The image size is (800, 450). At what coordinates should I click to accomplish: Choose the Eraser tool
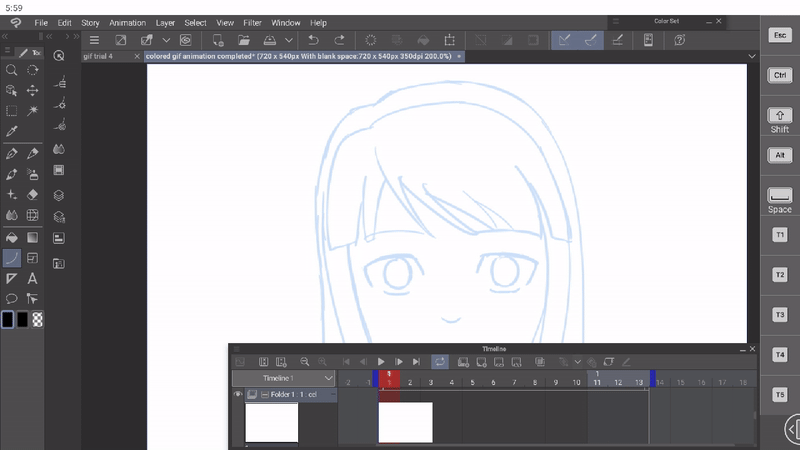pos(32,195)
